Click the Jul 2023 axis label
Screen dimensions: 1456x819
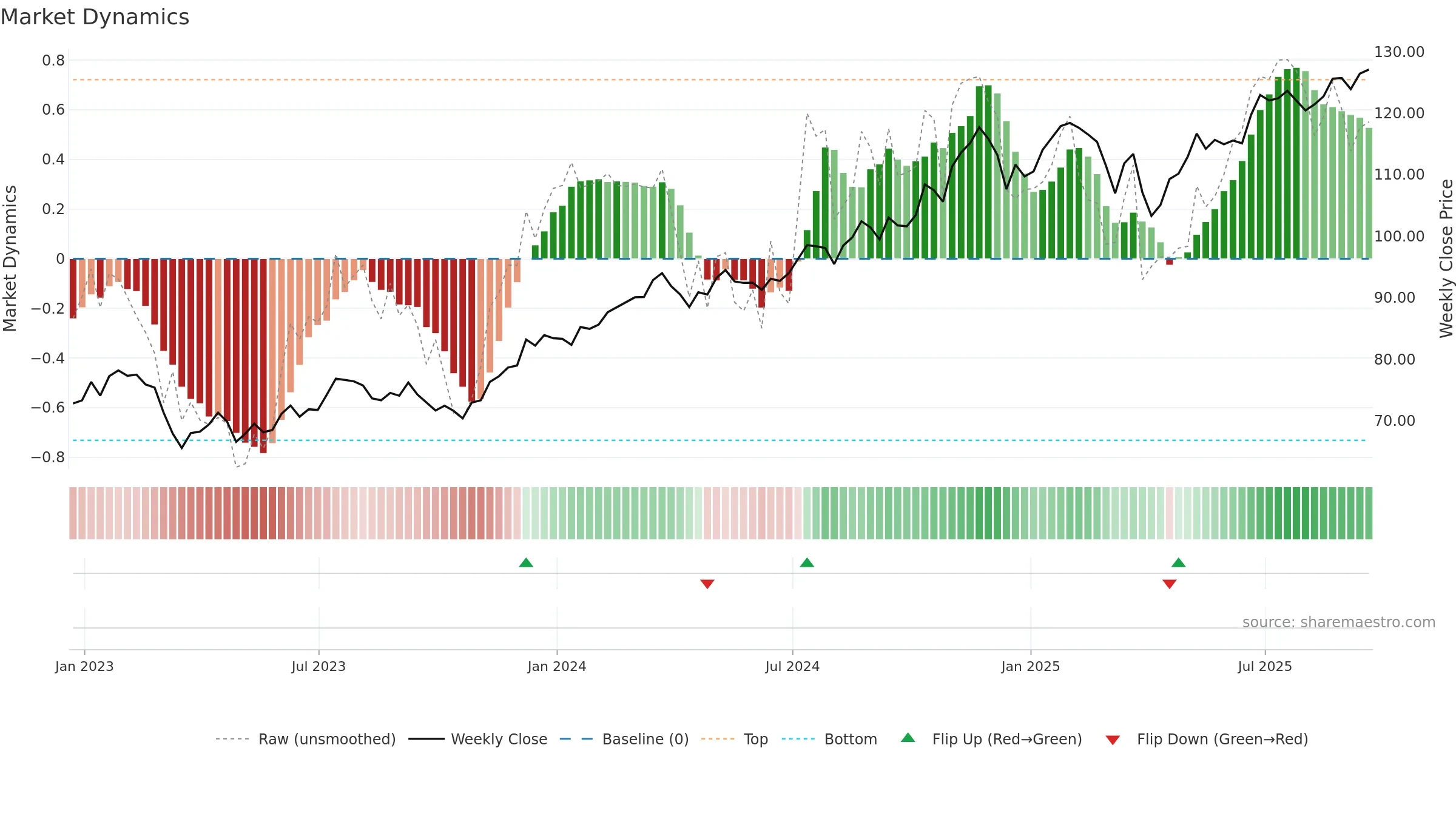(318, 666)
